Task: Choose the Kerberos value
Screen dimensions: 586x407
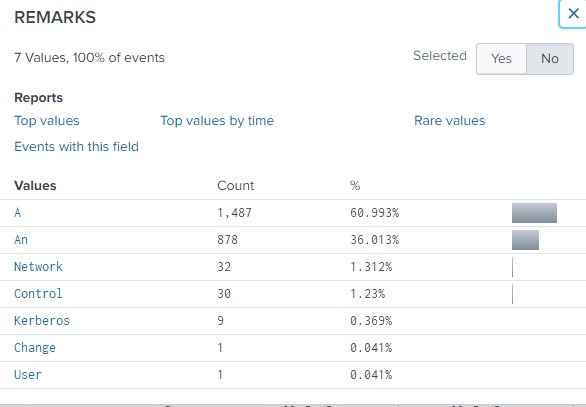Action: 42,321
